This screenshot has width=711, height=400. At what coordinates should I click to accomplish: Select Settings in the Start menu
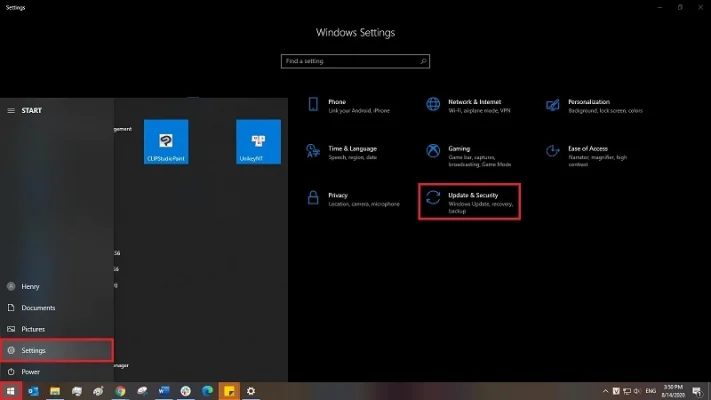tap(57, 350)
